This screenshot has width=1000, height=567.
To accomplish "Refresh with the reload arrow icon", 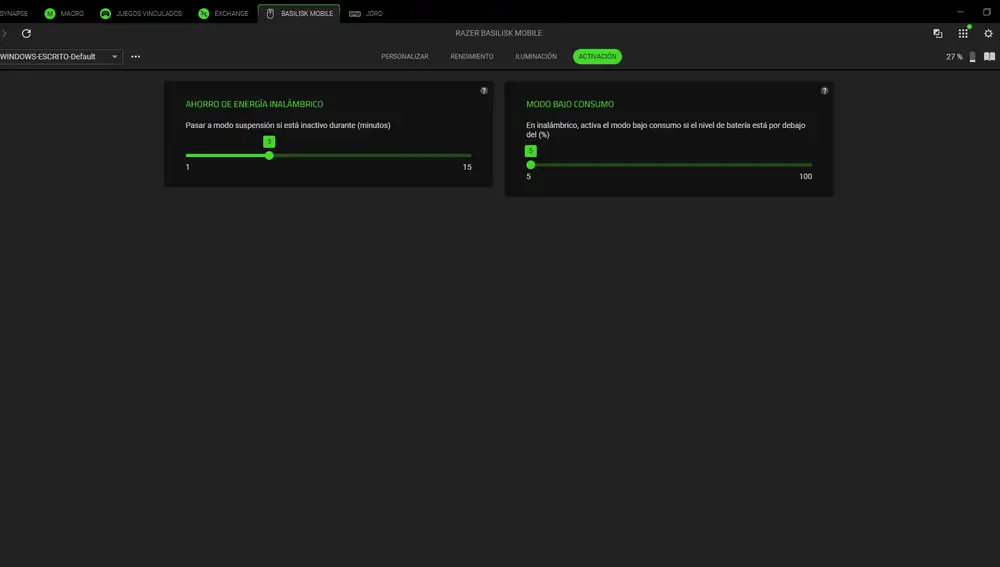I will click(x=26, y=33).
